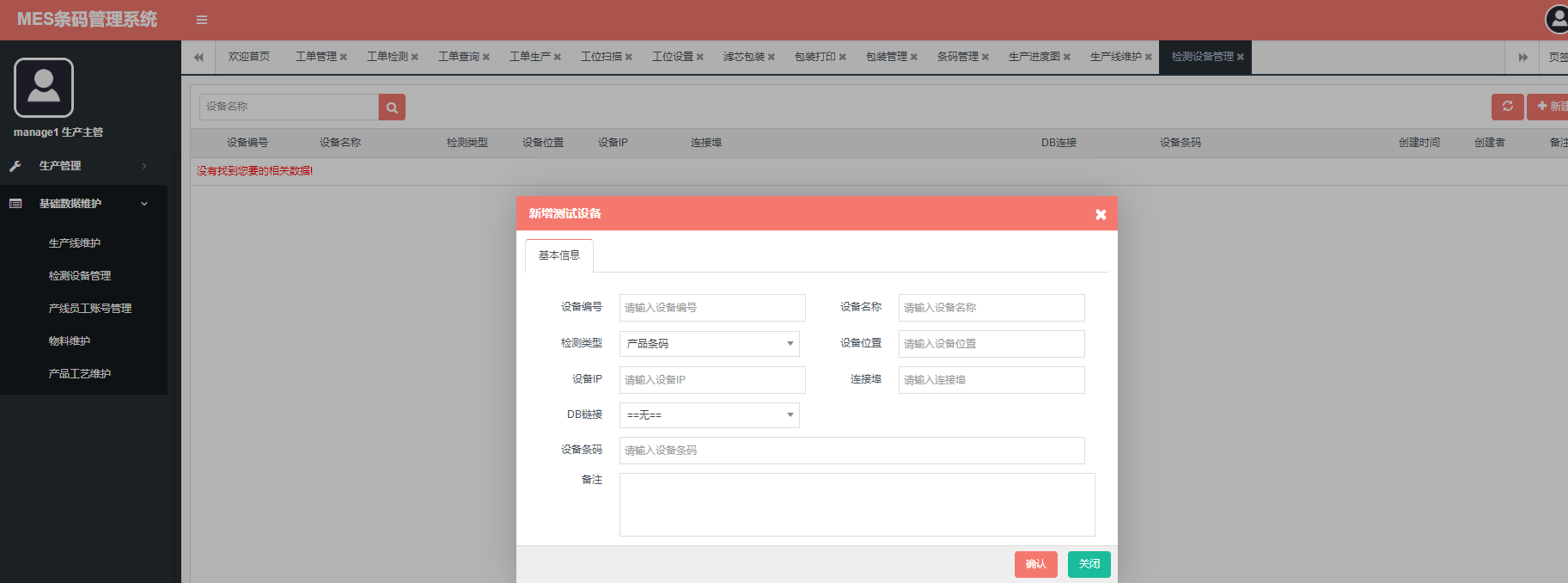1568x583 pixels.
Task: Close the 生产进度图 tab via its X
Action: point(1067,58)
